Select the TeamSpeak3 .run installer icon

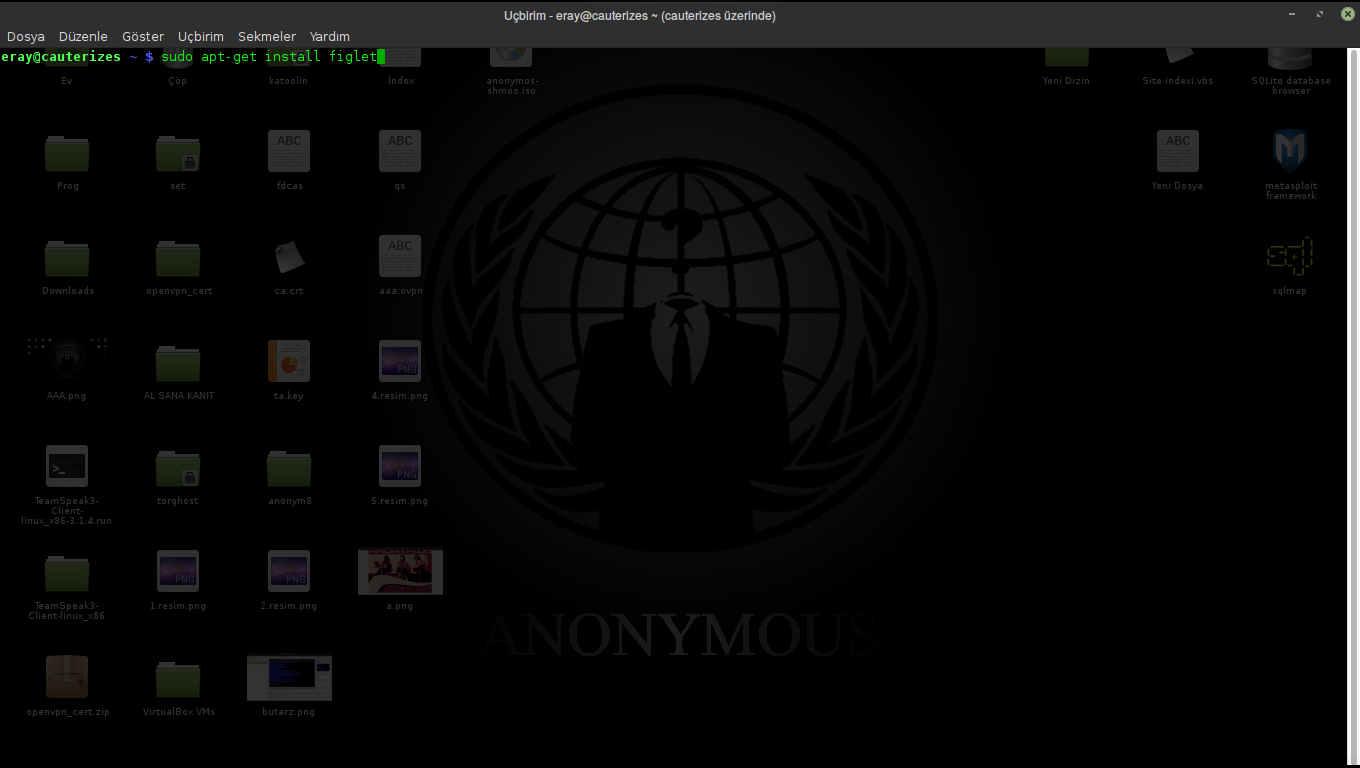click(67, 466)
